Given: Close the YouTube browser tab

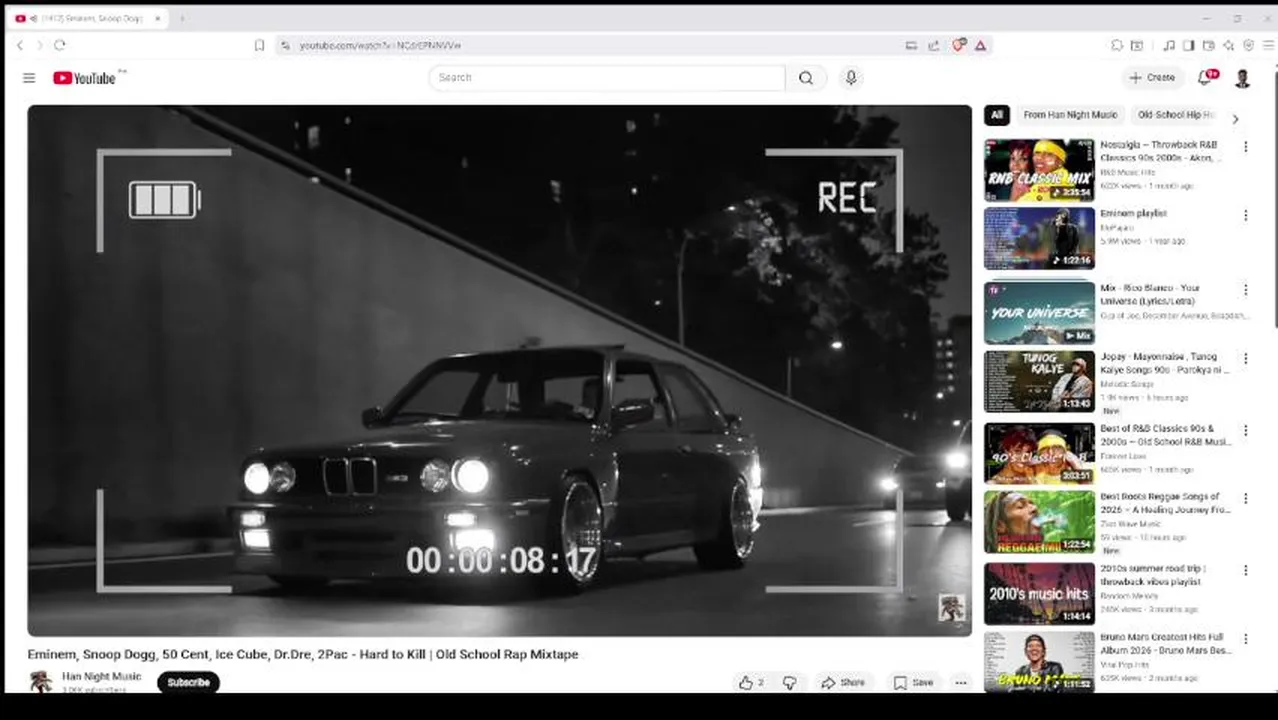Looking at the screenshot, I should (x=157, y=18).
